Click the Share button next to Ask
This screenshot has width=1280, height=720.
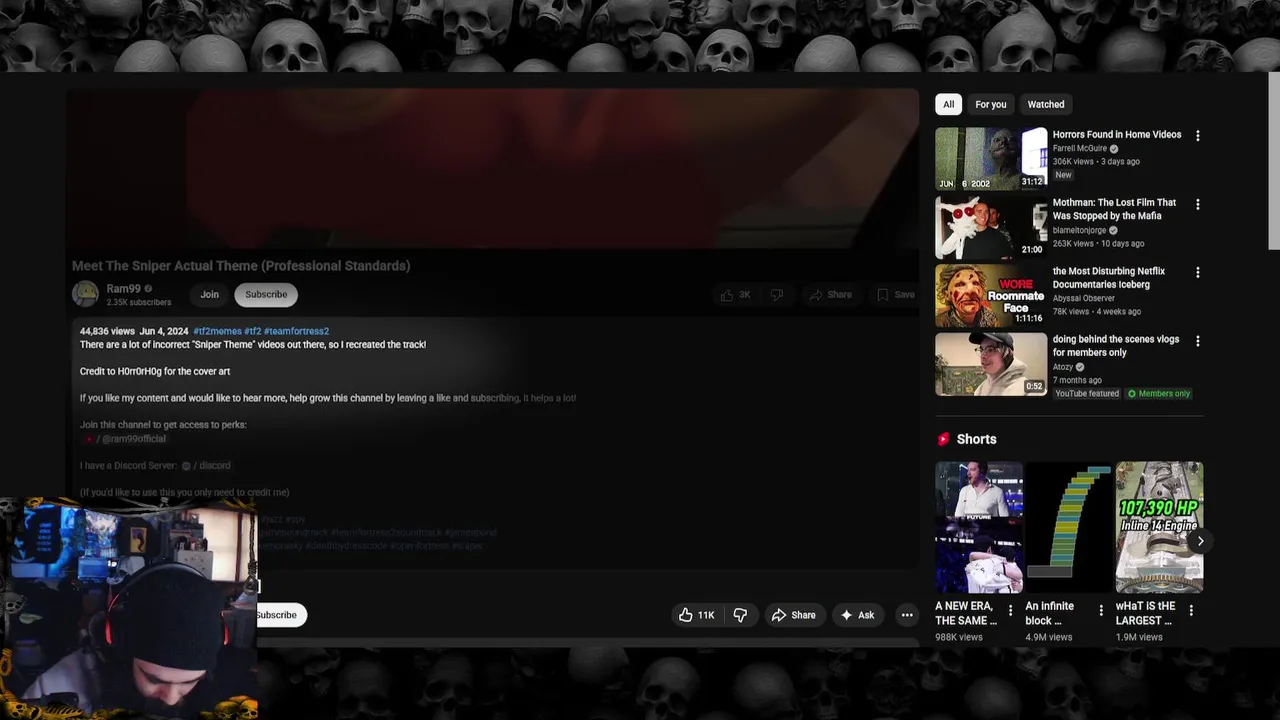[x=793, y=615]
